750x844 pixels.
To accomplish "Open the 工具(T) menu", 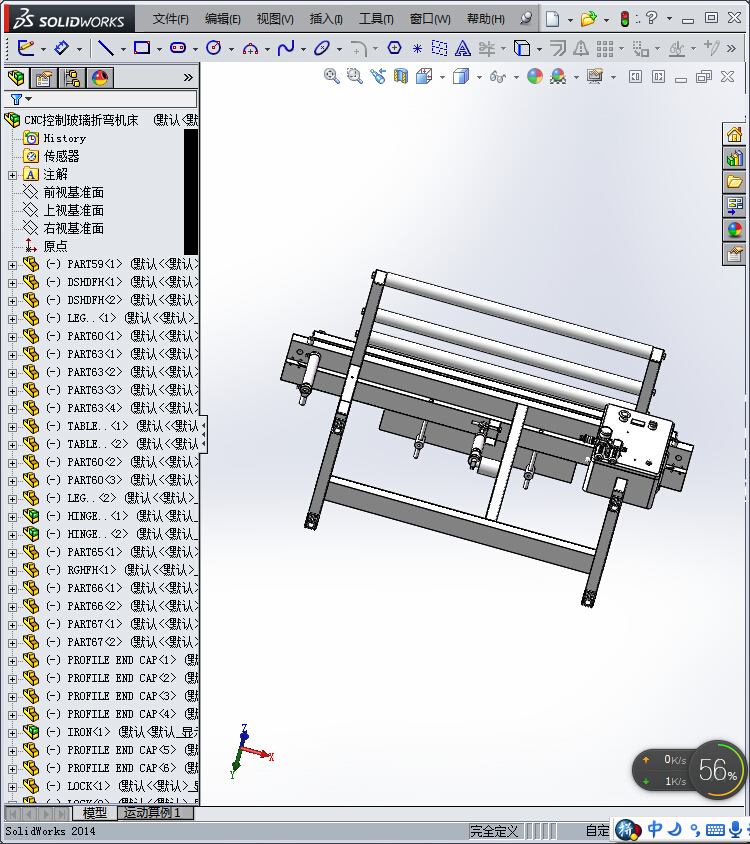I will click(x=376, y=19).
